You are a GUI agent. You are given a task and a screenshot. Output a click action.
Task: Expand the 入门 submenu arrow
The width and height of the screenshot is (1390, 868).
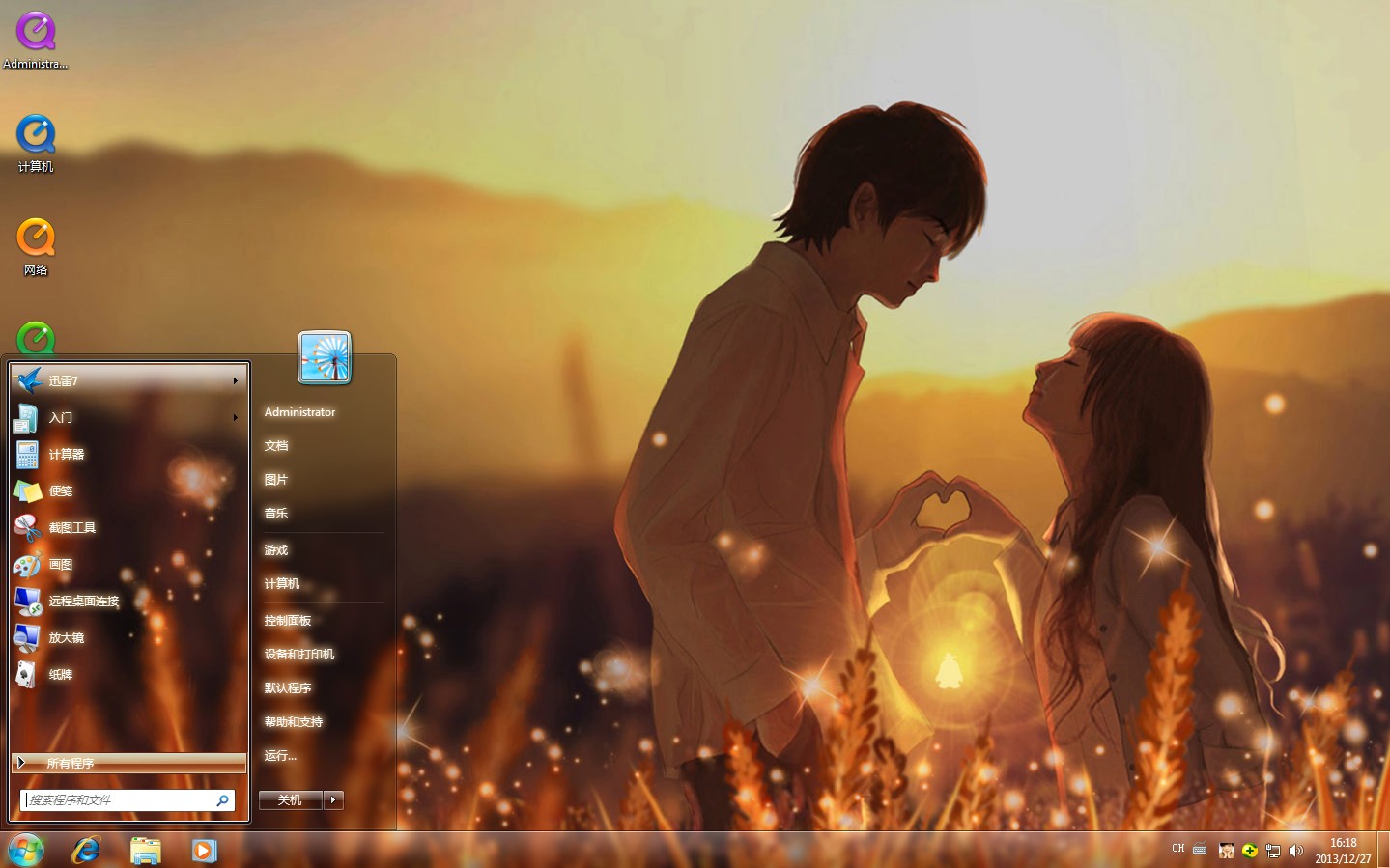(x=236, y=417)
